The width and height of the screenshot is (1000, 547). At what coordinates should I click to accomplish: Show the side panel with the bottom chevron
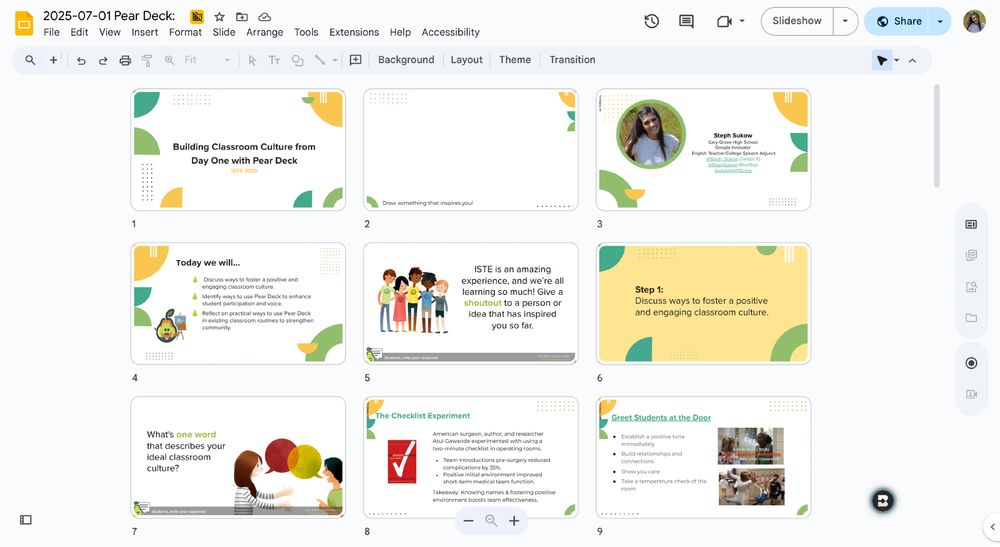point(992,527)
